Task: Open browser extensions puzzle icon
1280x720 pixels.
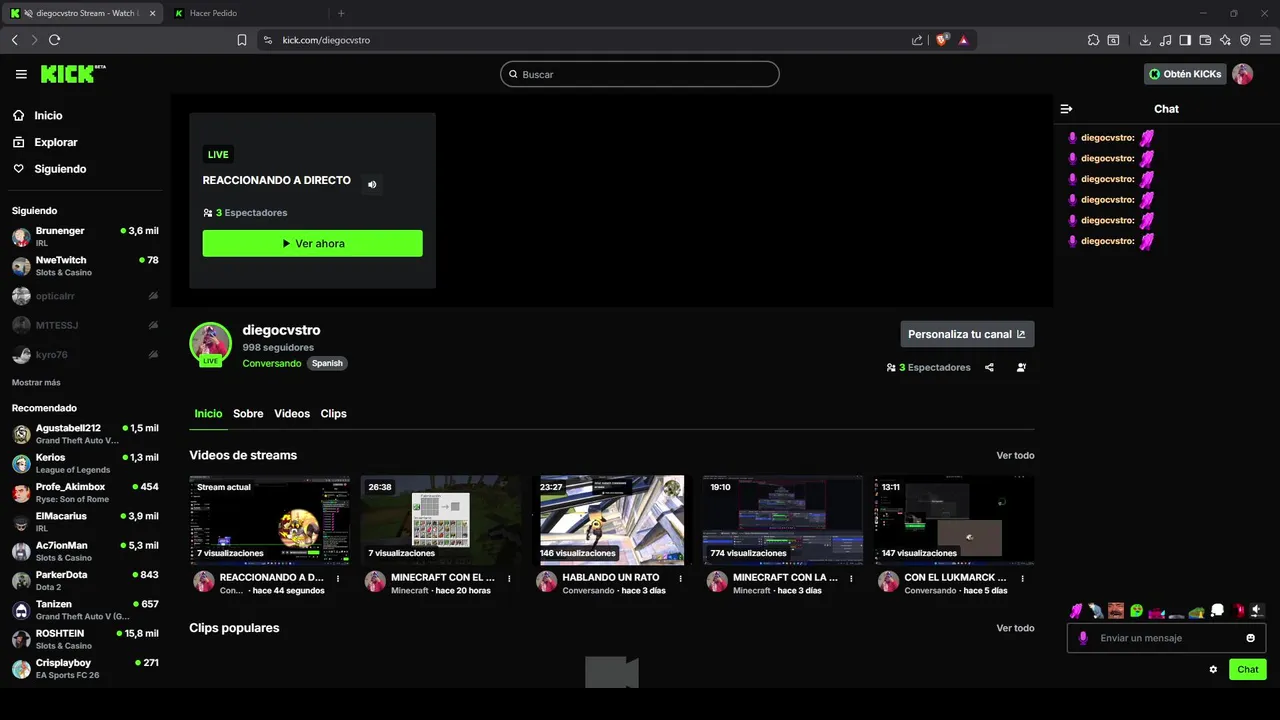Action: click(1093, 40)
